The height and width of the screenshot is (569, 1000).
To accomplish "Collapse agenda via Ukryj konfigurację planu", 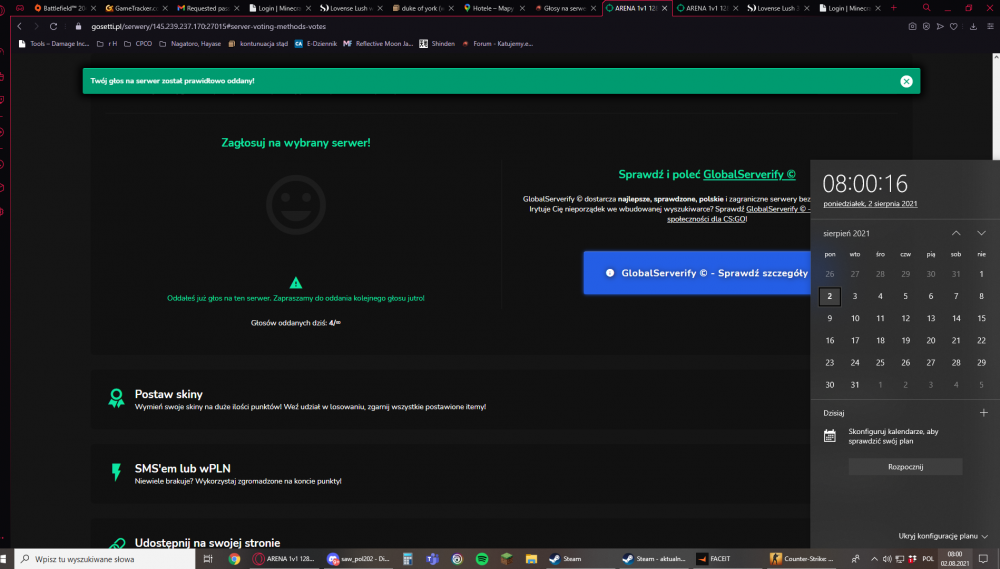I will 943,536.
